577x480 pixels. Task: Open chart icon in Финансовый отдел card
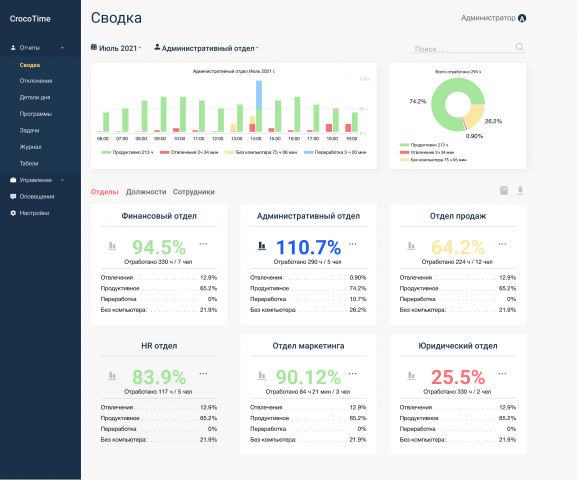pos(112,246)
